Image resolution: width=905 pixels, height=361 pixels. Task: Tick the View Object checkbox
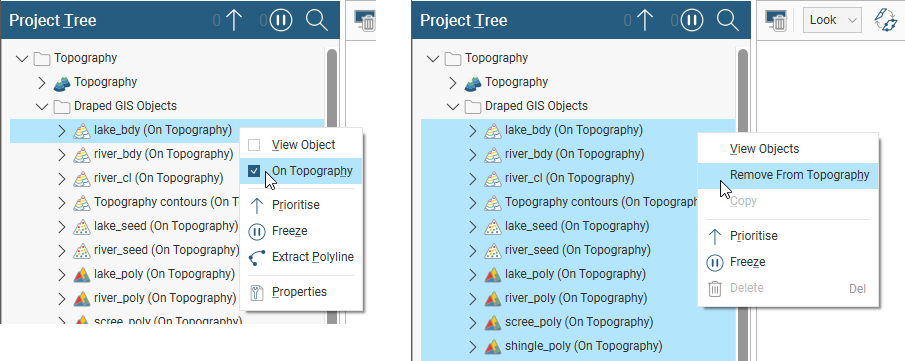[x=255, y=144]
